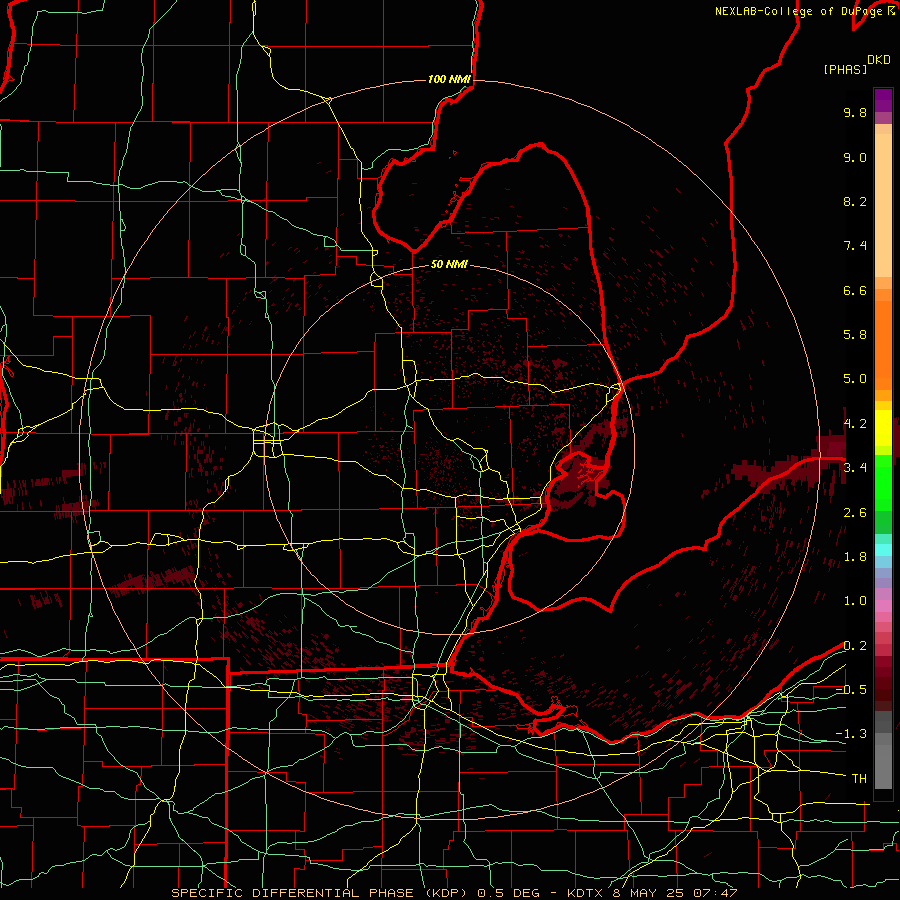Click the -0.5 value on color scale
This screenshot has height=900, width=900.
[x=851, y=690]
